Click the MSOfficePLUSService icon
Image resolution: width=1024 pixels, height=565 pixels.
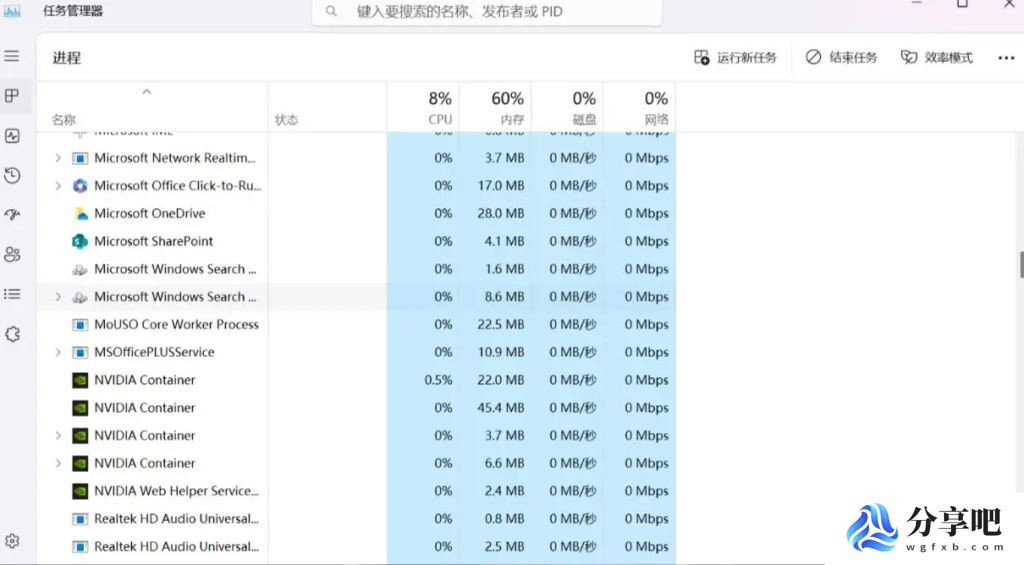80,352
